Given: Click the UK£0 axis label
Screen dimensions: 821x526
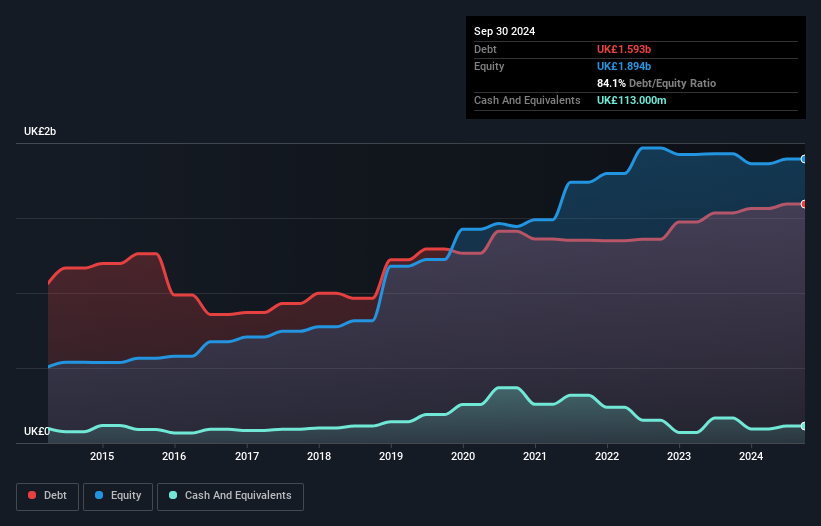Looking at the screenshot, I should [37, 431].
